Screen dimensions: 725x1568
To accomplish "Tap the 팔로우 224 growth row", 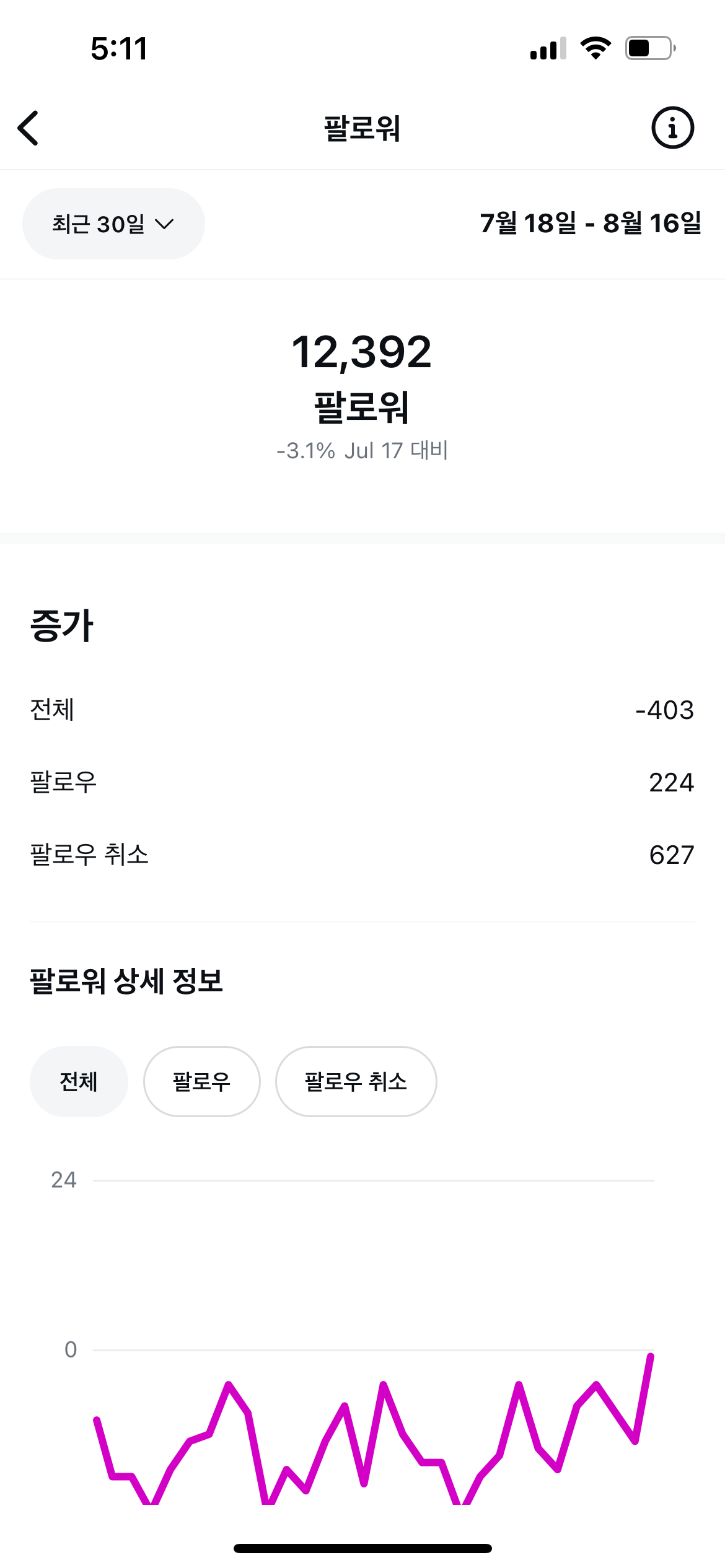I will pyautogui.click(x=362, y=782).
